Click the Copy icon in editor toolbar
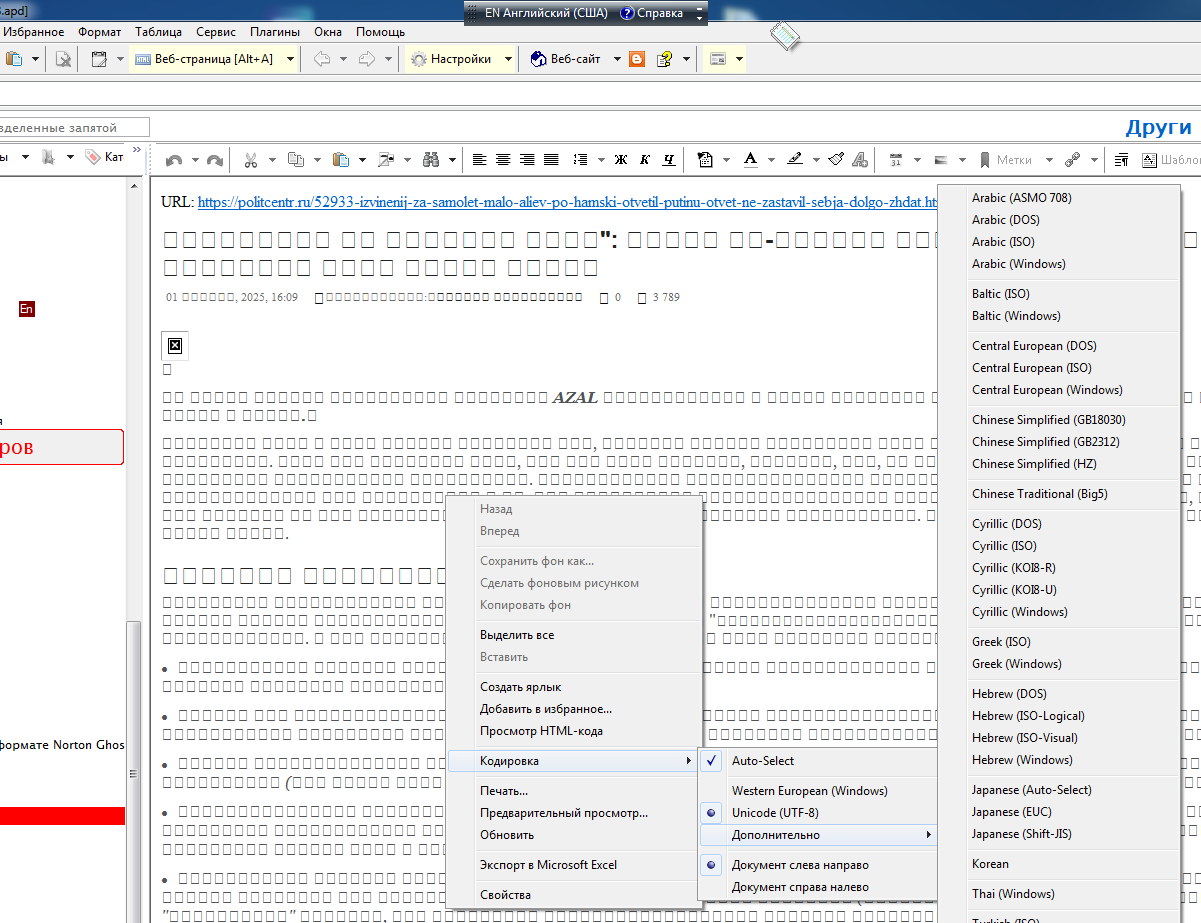This screenshot has width=1201, height=923. [295, 159]
